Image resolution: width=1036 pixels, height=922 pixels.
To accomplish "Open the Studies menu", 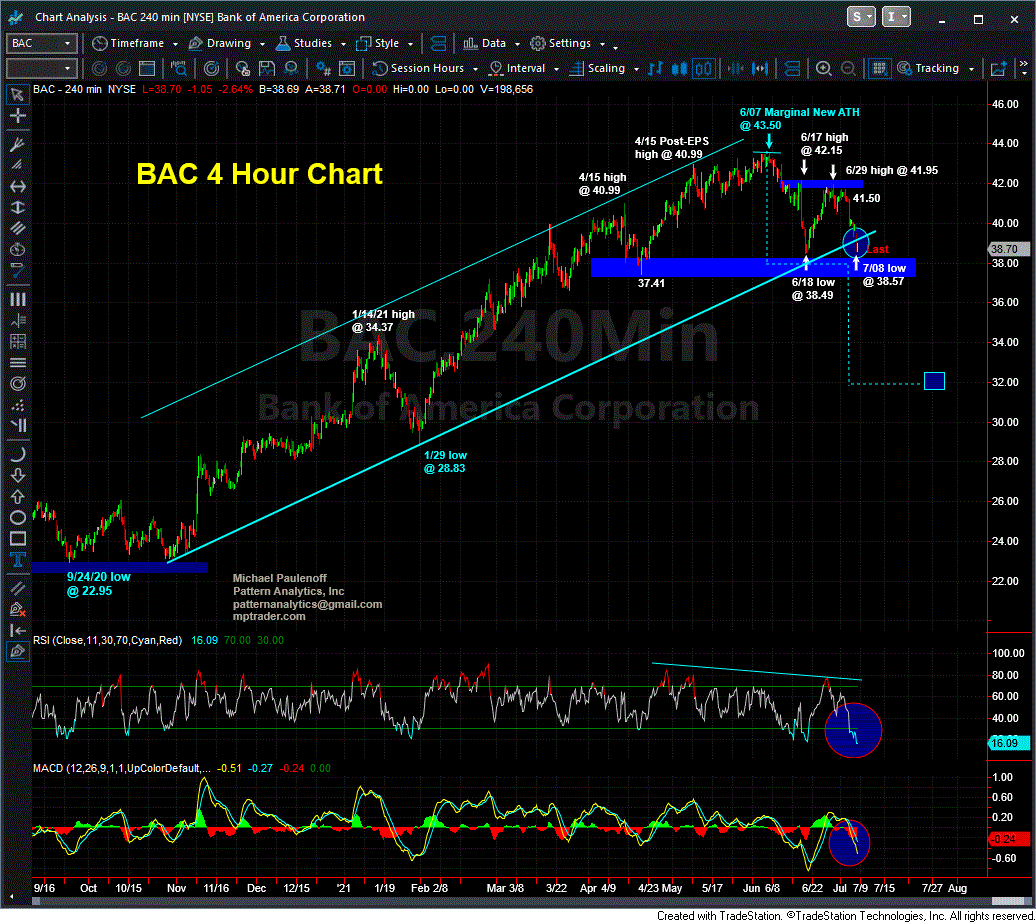I will pyautogui.click(x=311, y=44).
